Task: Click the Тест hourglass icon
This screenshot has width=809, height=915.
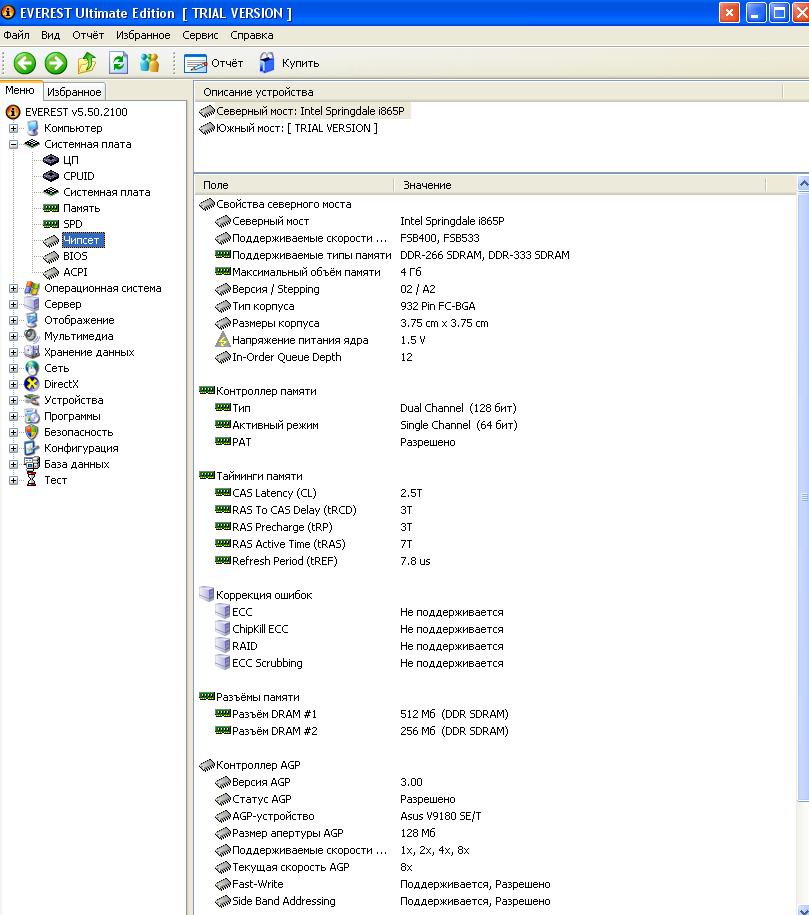Action: 32,480
